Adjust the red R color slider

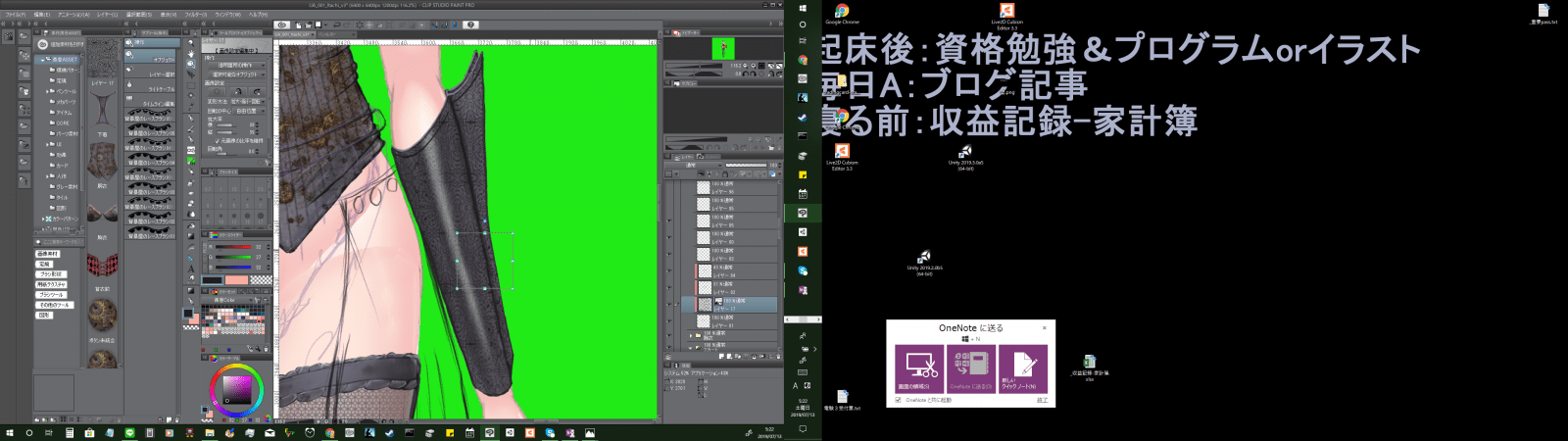[x=233, y=246]
